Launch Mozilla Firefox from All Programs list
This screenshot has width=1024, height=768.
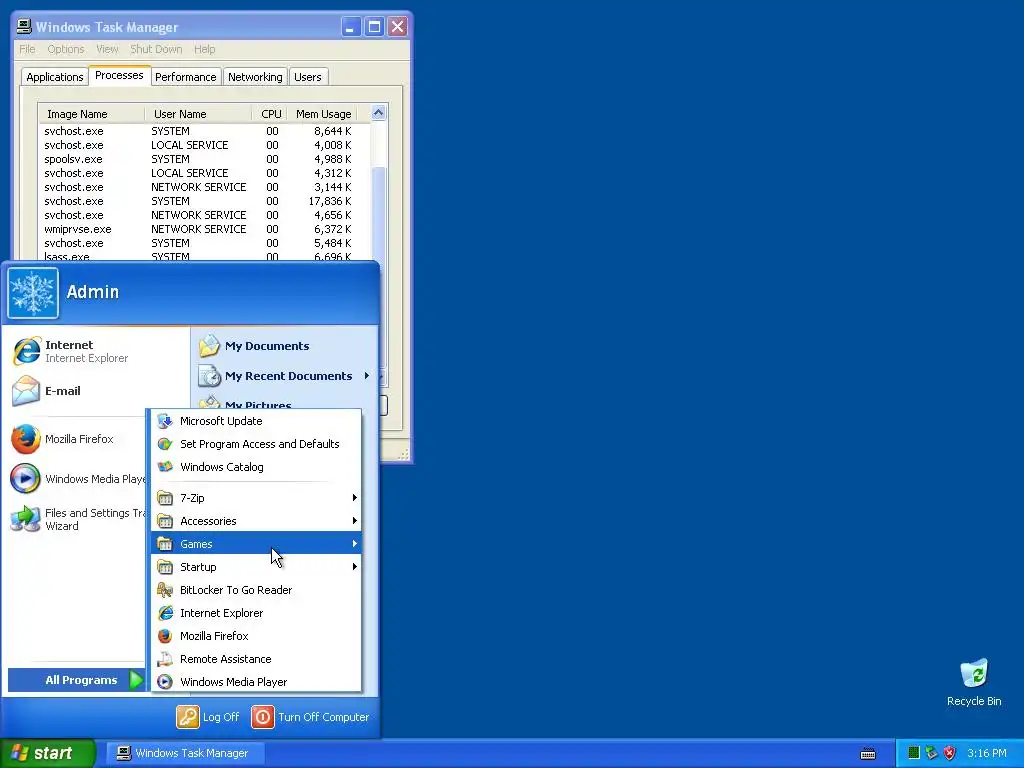coord(256,636)
